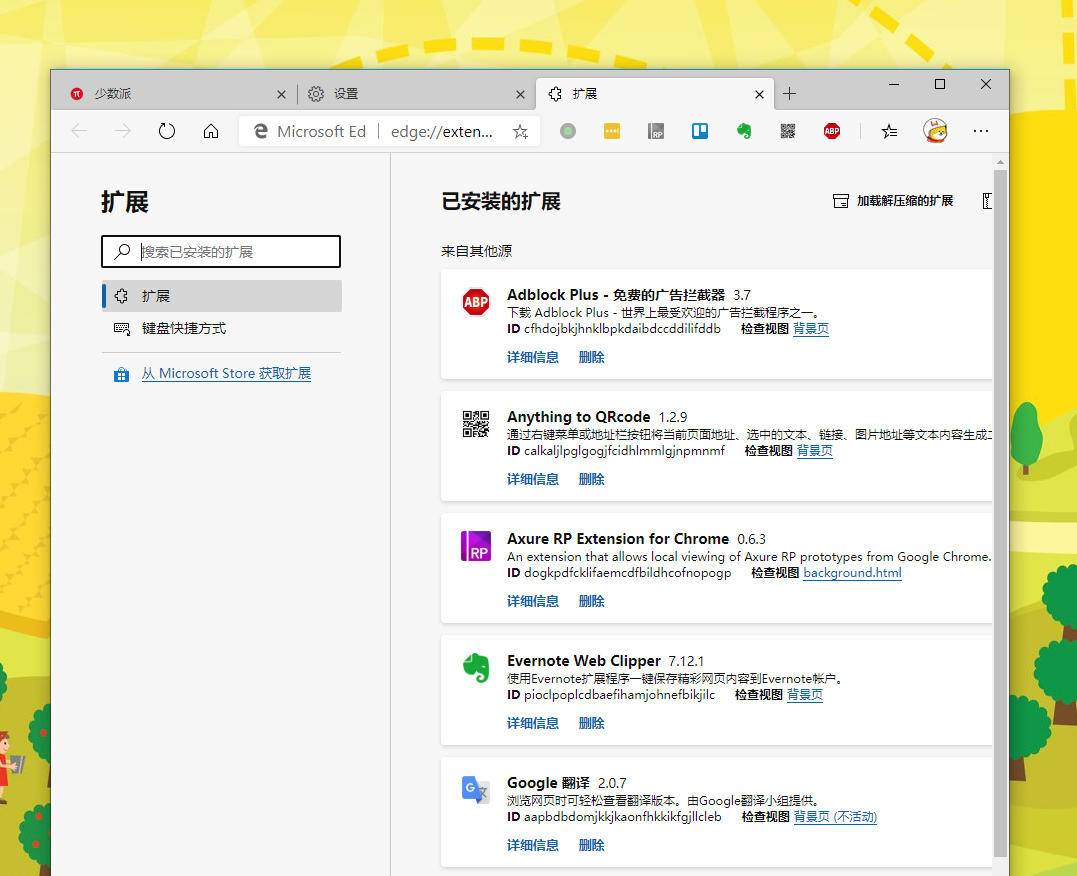Open the three-dots settings menu

click(x=981, y=131)
